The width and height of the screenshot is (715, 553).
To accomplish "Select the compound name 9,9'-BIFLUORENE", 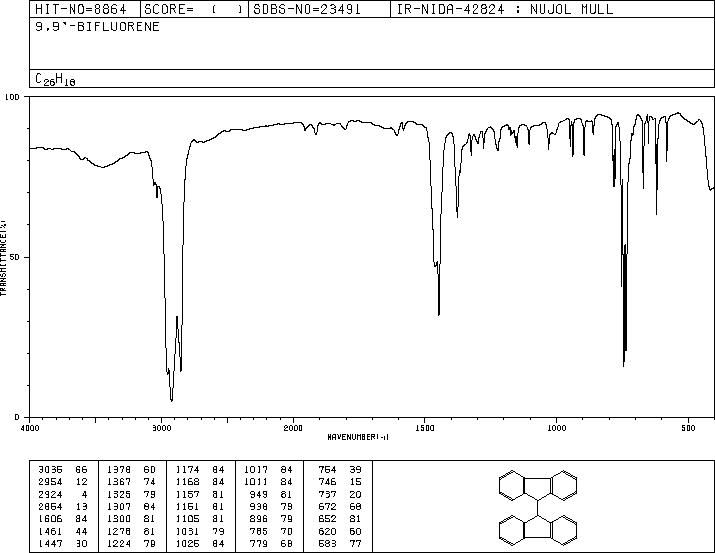I will click(x=98, y=26).
